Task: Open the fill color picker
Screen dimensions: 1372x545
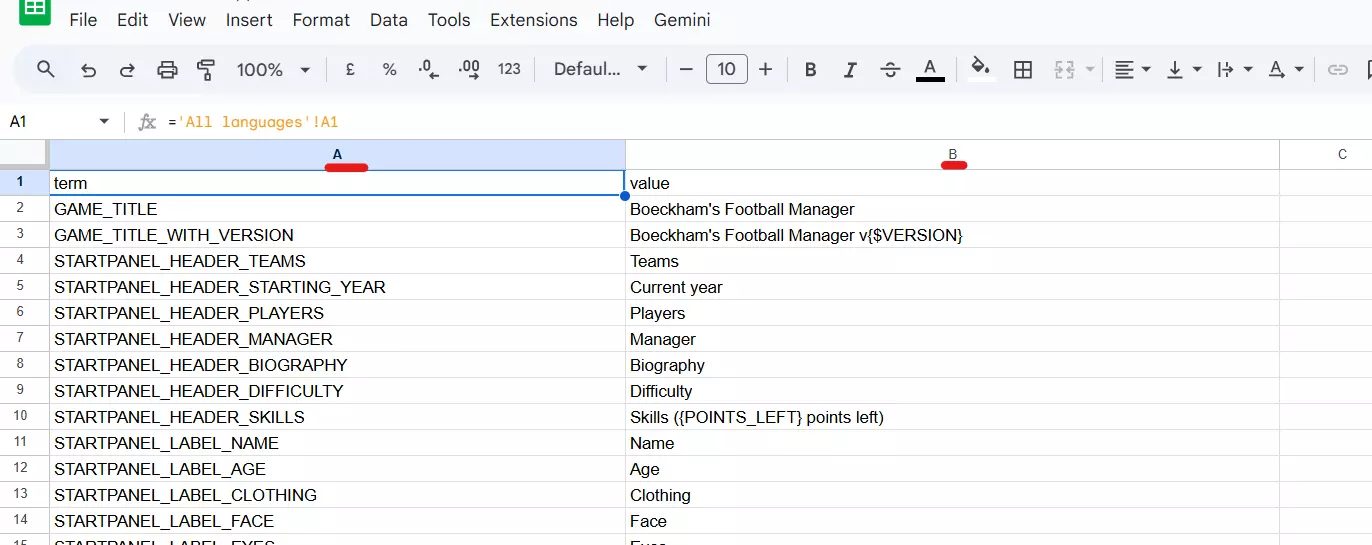Action: pyautogui.click(x=981, y=69)
